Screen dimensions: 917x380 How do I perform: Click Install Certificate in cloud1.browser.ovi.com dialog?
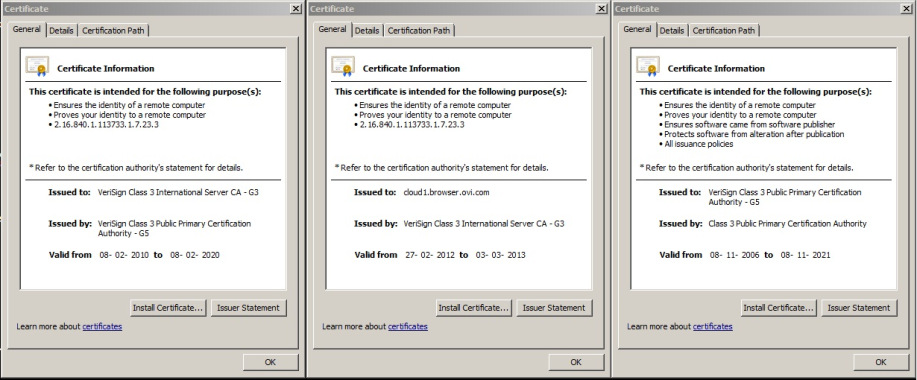point(474,308)
